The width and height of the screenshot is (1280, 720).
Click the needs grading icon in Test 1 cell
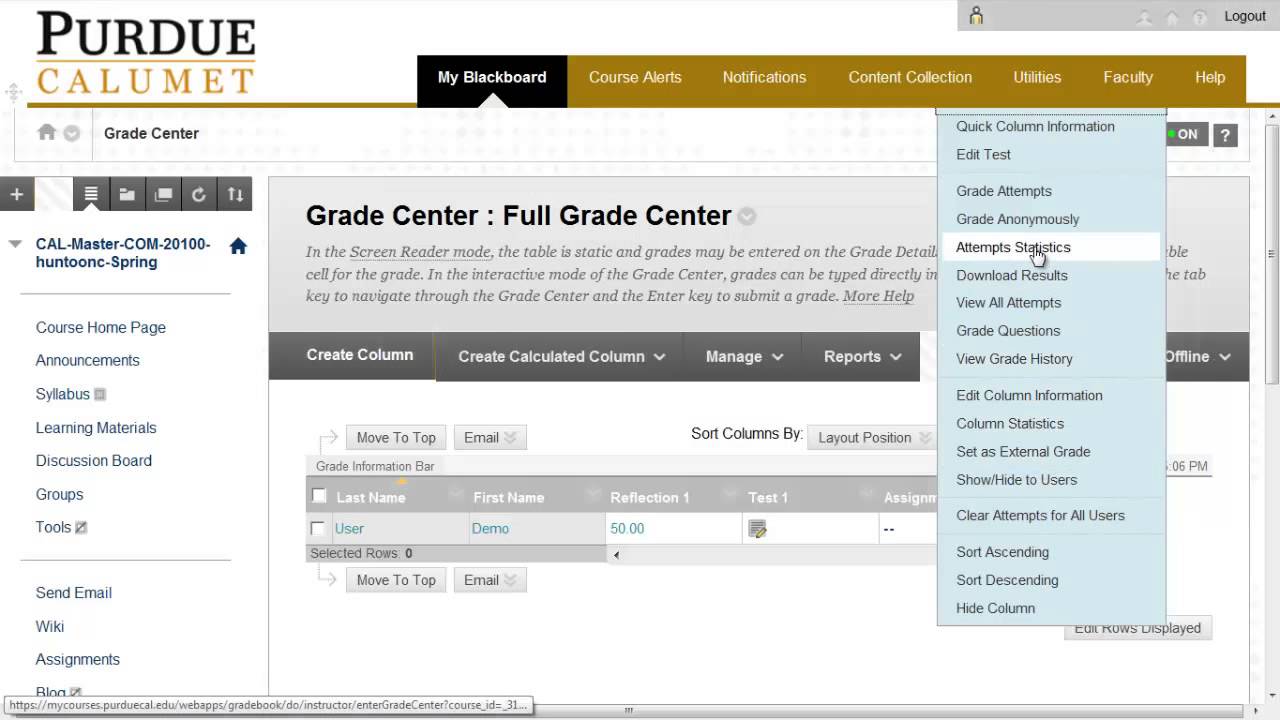click(x=757, y=529)
